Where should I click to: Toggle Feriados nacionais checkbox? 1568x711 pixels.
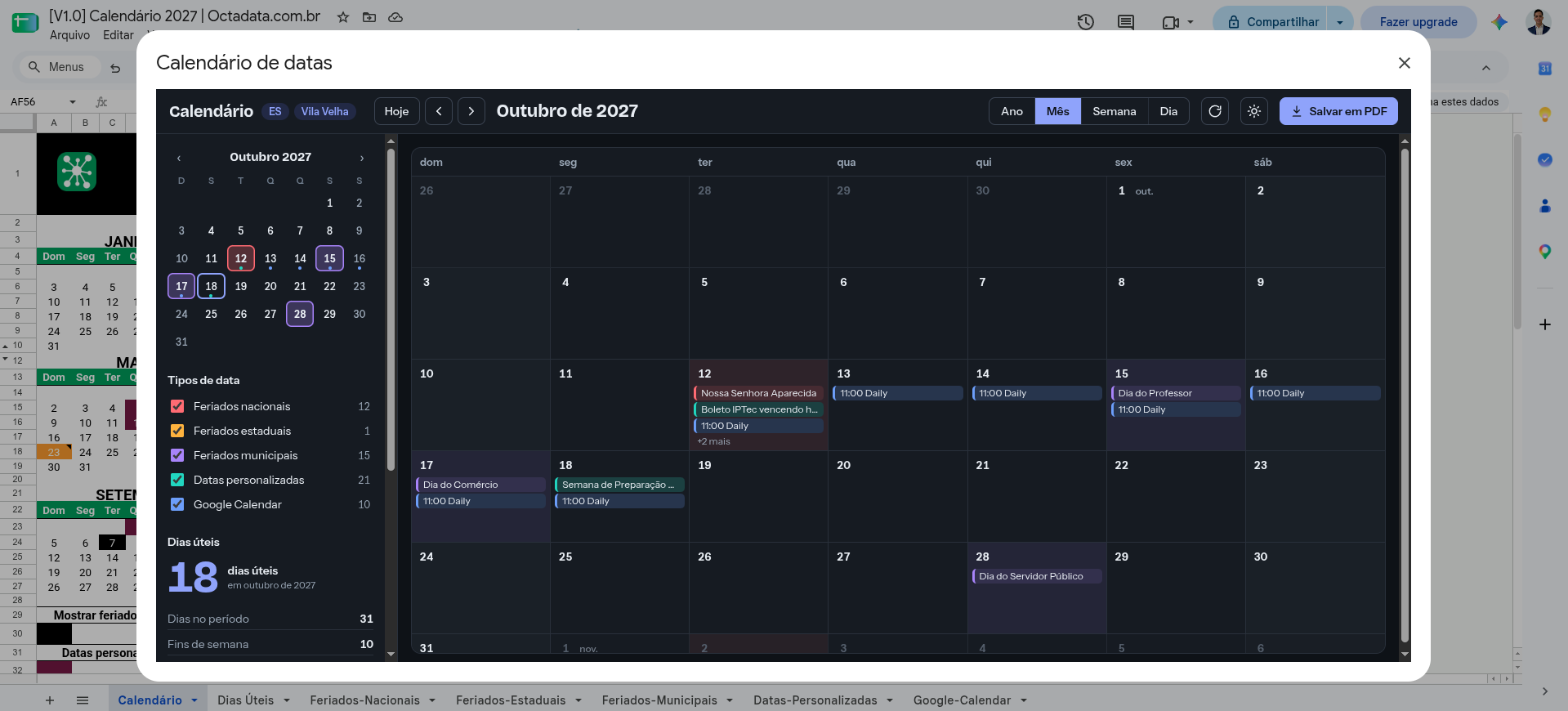click(x=177, y=406)
